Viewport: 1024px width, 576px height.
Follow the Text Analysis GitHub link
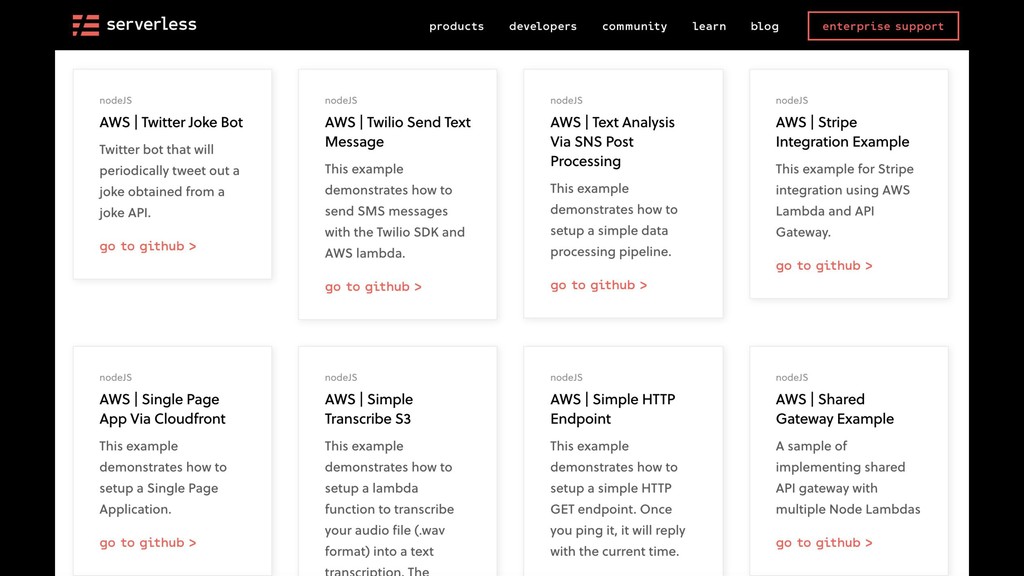598,285
